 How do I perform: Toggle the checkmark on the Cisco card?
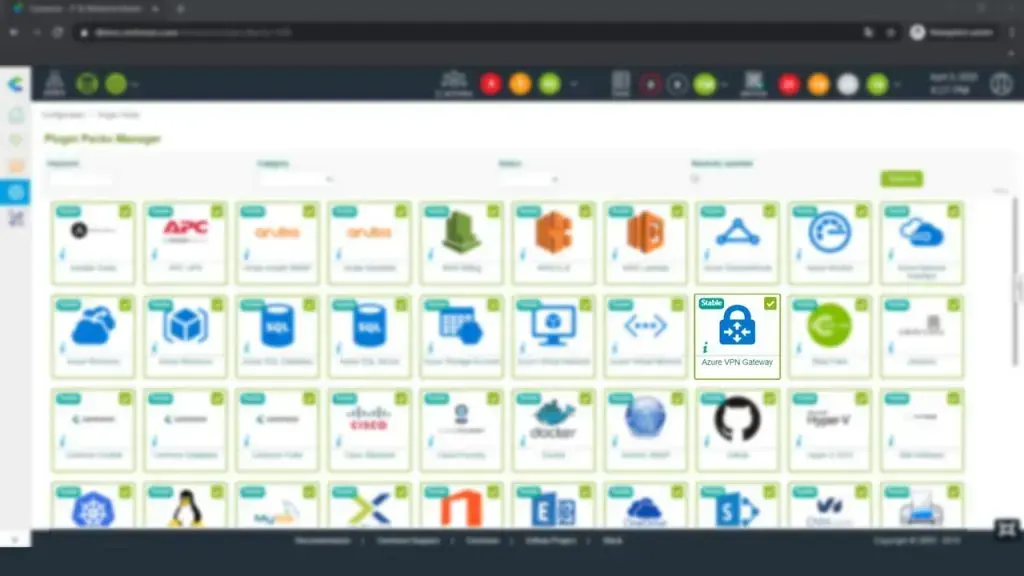(x=402, y=398)
